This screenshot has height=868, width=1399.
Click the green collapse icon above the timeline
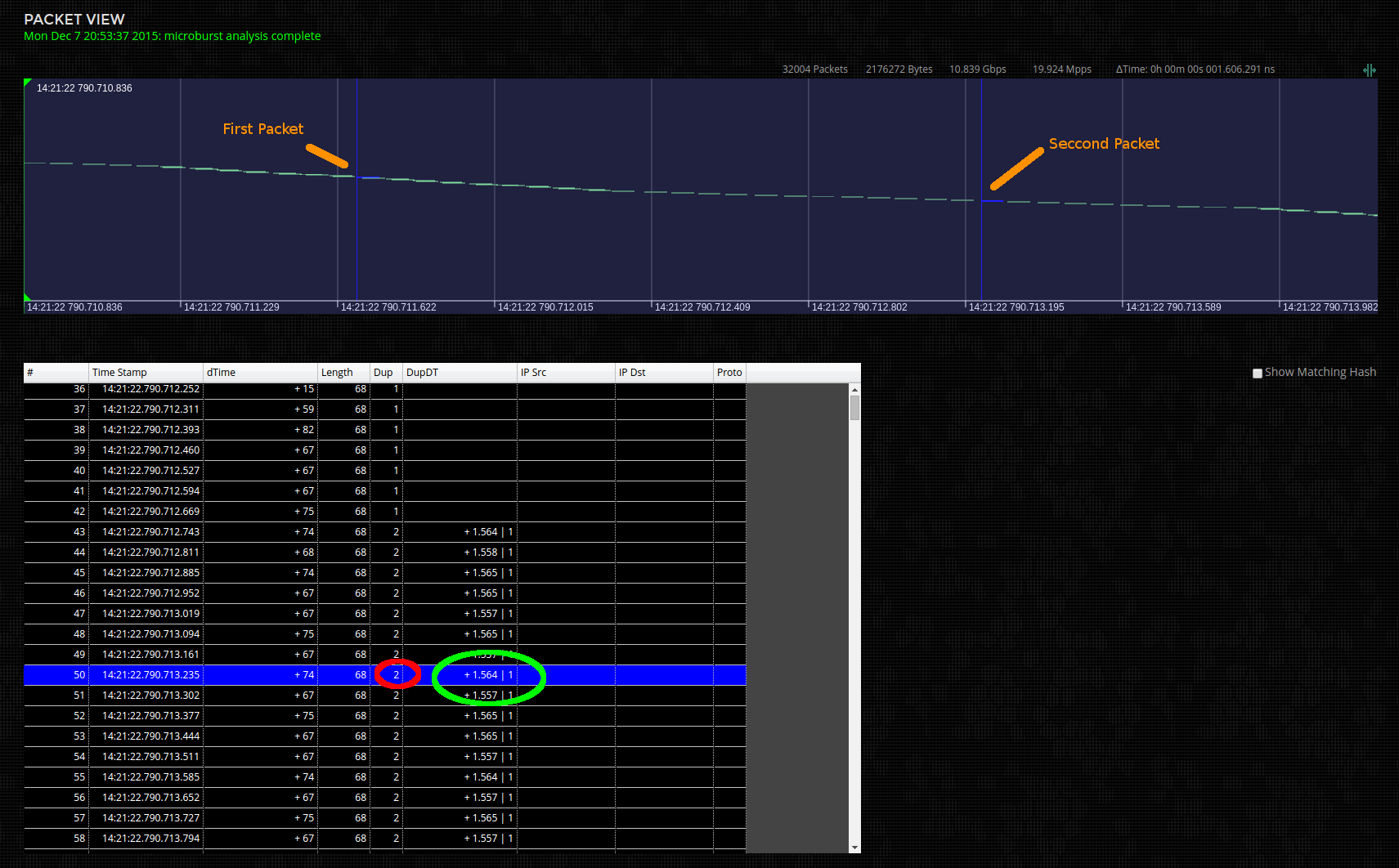(x=1369, y=70)
